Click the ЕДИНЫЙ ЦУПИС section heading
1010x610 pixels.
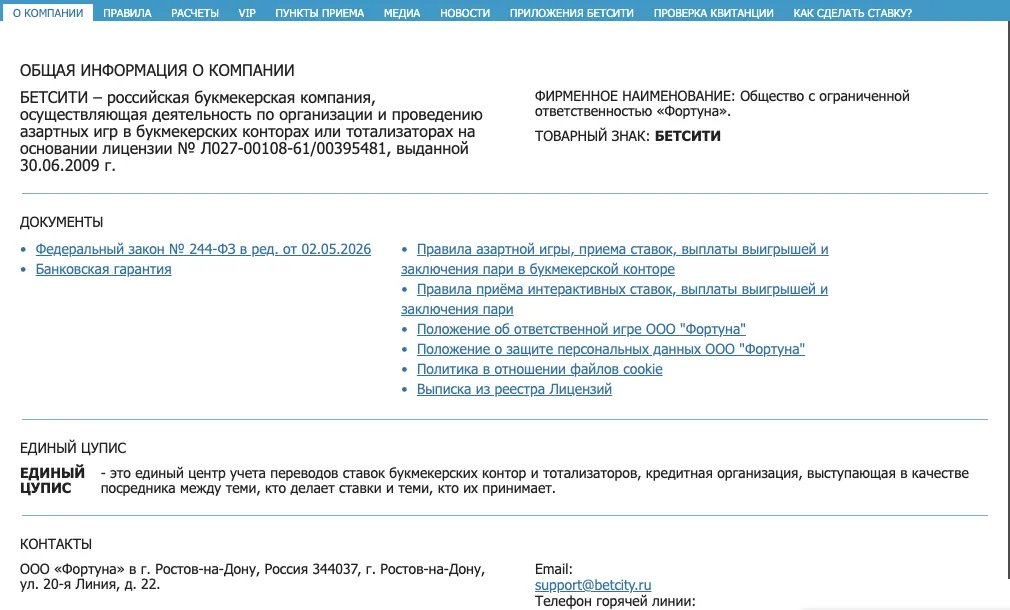click(73, 448)
